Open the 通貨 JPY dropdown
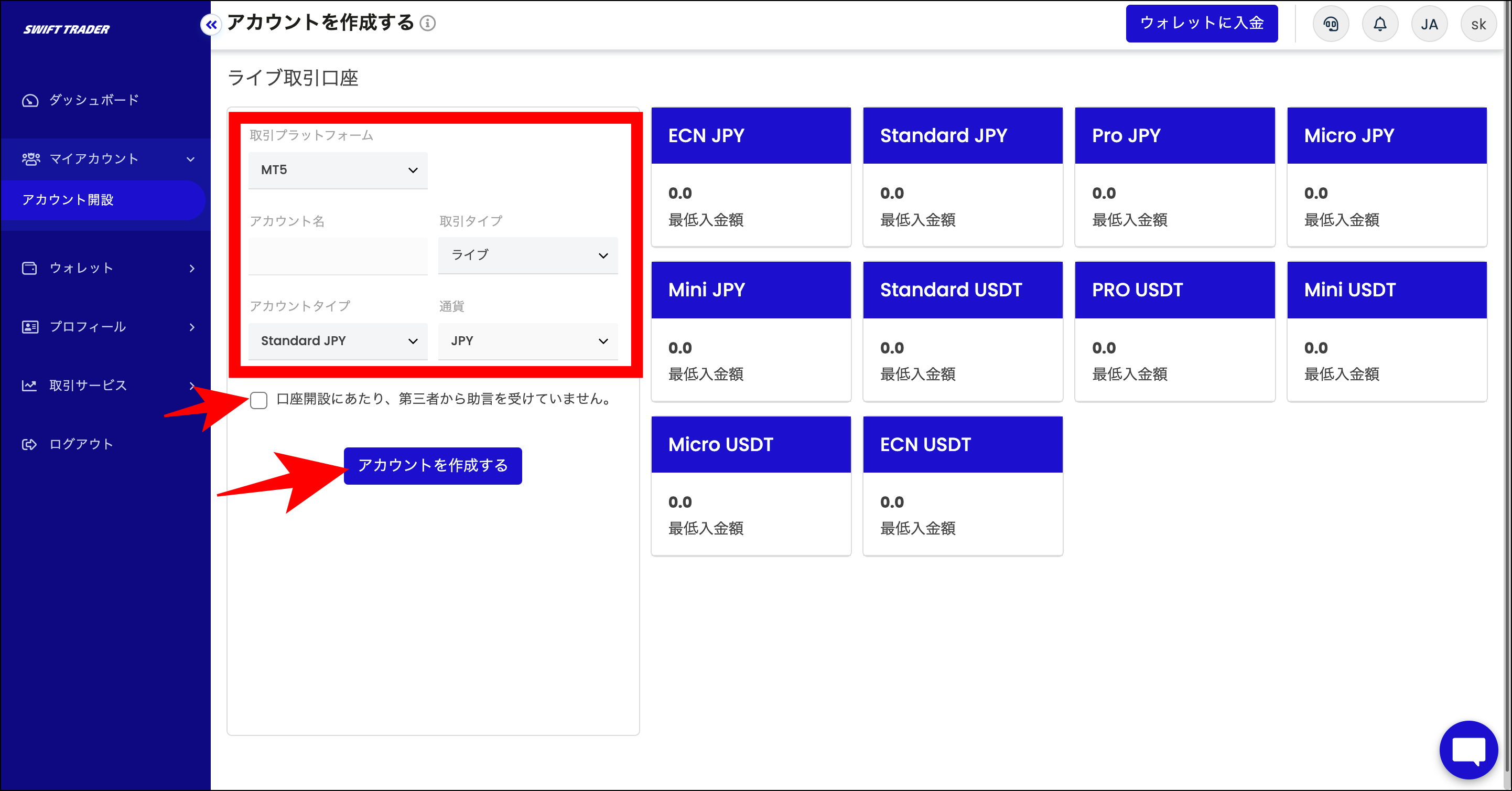This screenshot has width=1512, height=791. coord(527,341)
